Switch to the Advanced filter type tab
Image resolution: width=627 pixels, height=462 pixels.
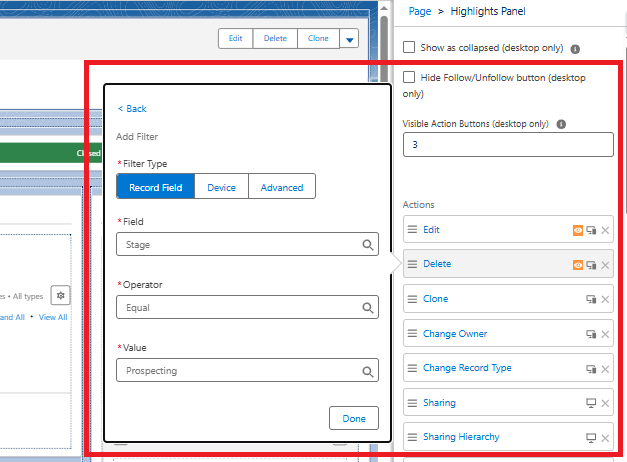pos(282,187)
